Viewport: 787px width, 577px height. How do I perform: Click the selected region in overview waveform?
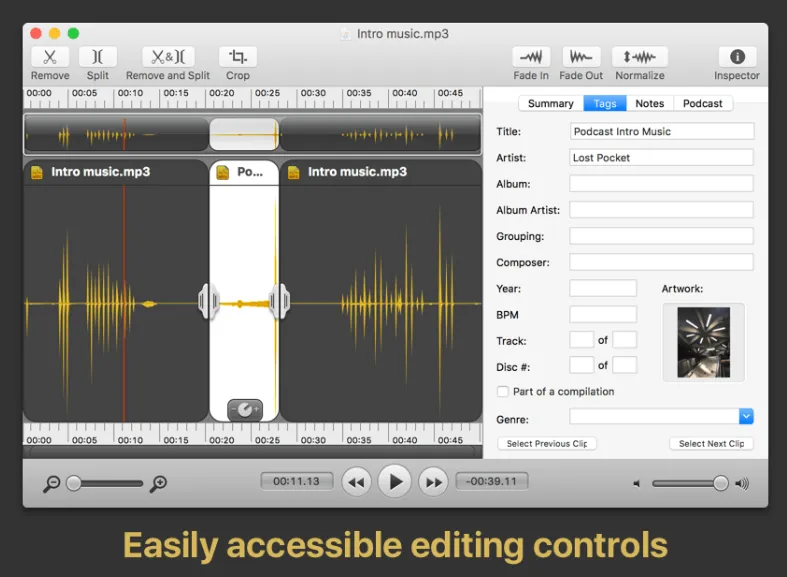point(244,134)
